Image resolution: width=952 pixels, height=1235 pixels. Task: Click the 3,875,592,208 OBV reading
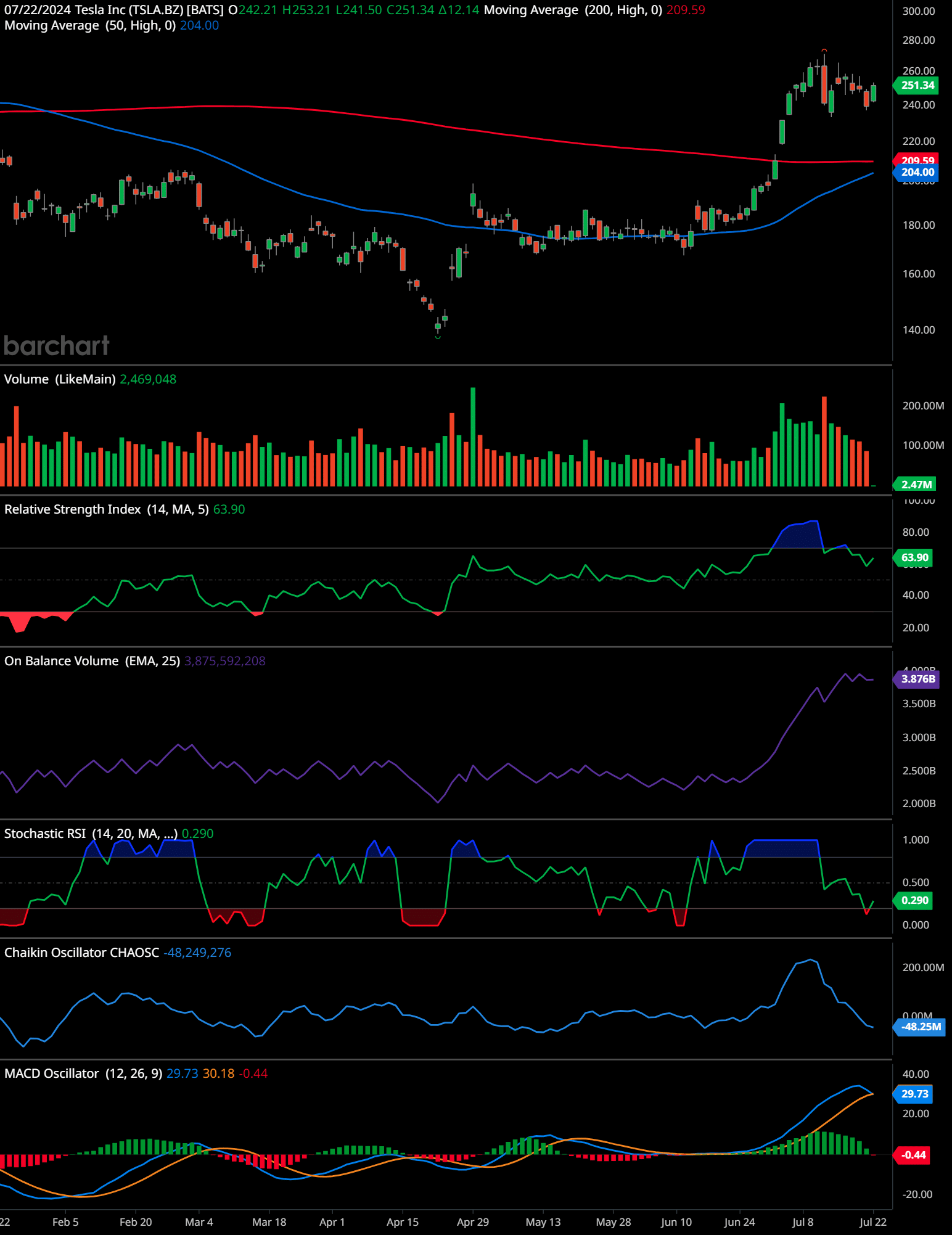click(x=225, y=661)
